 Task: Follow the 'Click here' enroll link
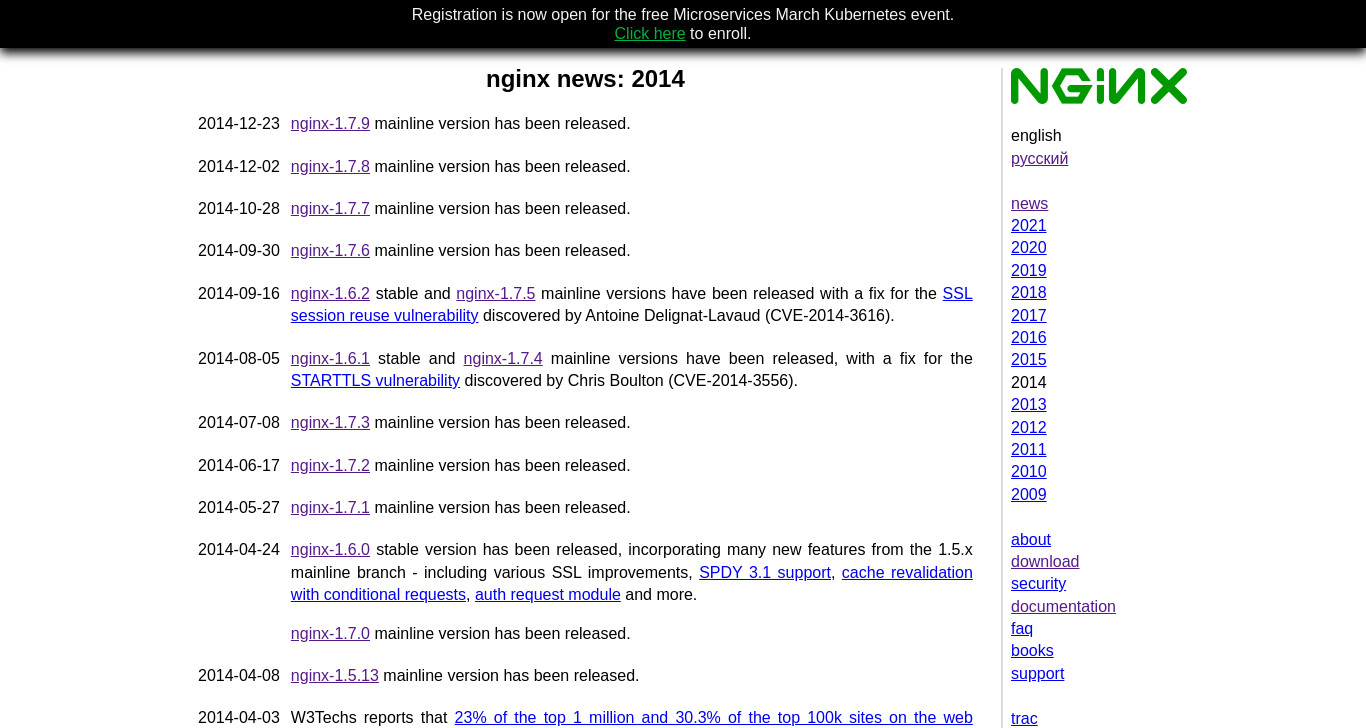coord(650,34)
